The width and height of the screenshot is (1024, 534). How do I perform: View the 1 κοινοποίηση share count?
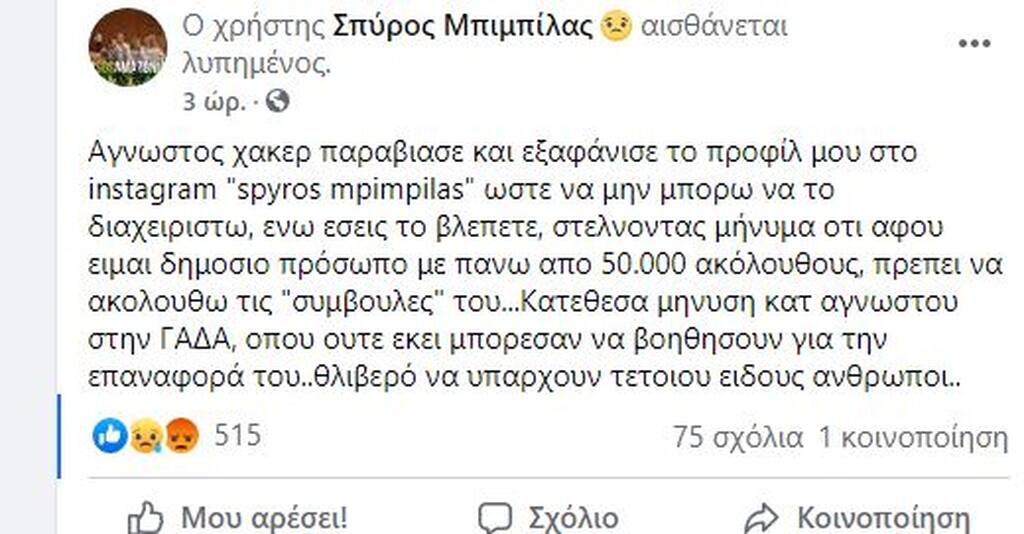912,437
